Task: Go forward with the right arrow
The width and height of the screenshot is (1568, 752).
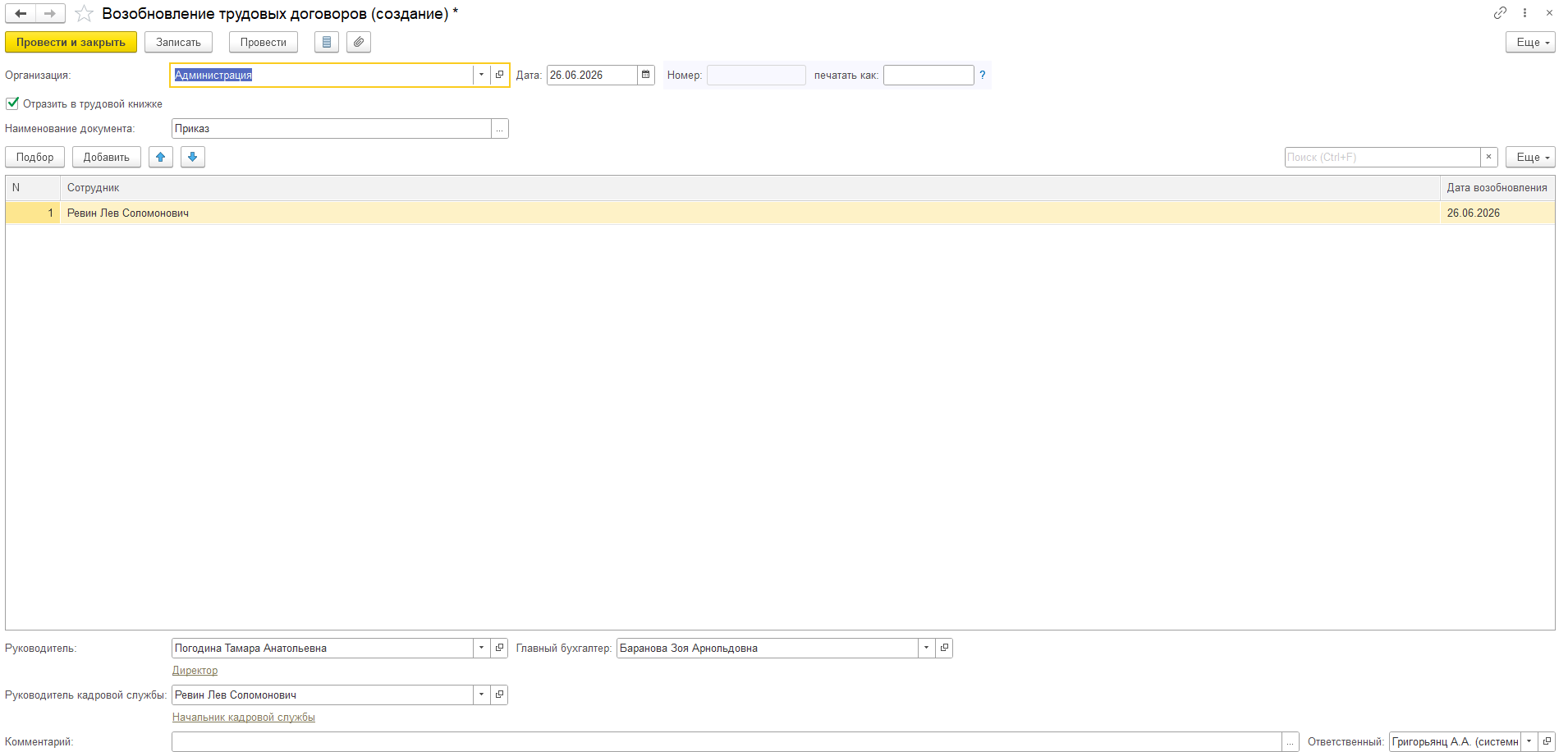Action: tap(50, 13)
